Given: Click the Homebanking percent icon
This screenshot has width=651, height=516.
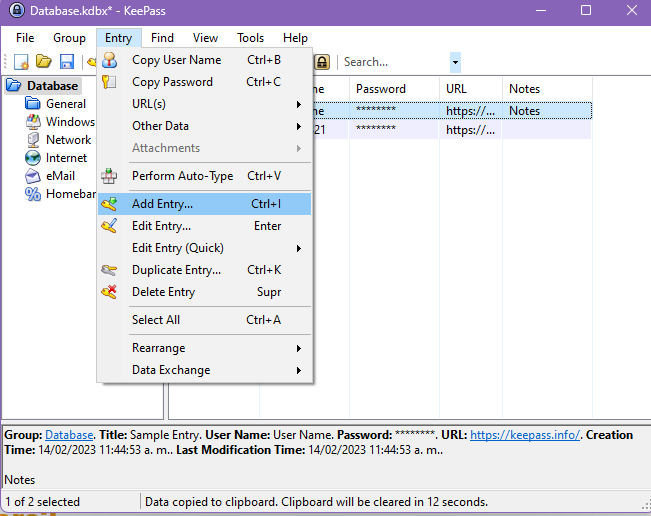Looking at the screenshot, I should pos(33,194).
